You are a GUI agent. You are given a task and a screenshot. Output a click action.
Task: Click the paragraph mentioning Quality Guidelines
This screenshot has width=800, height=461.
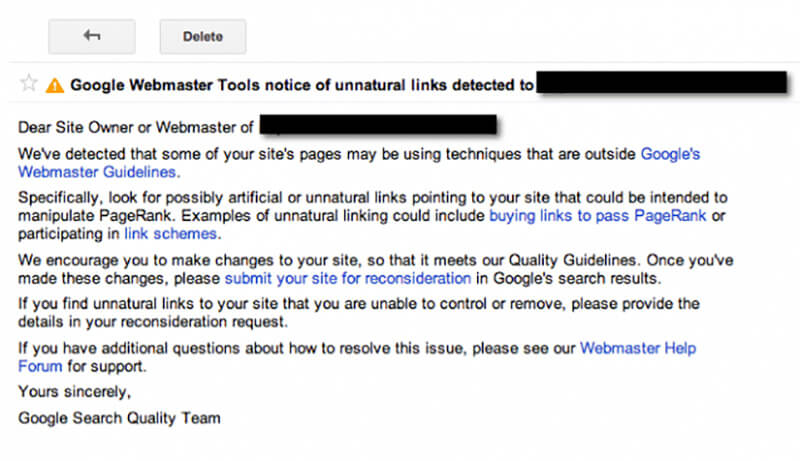376,269
